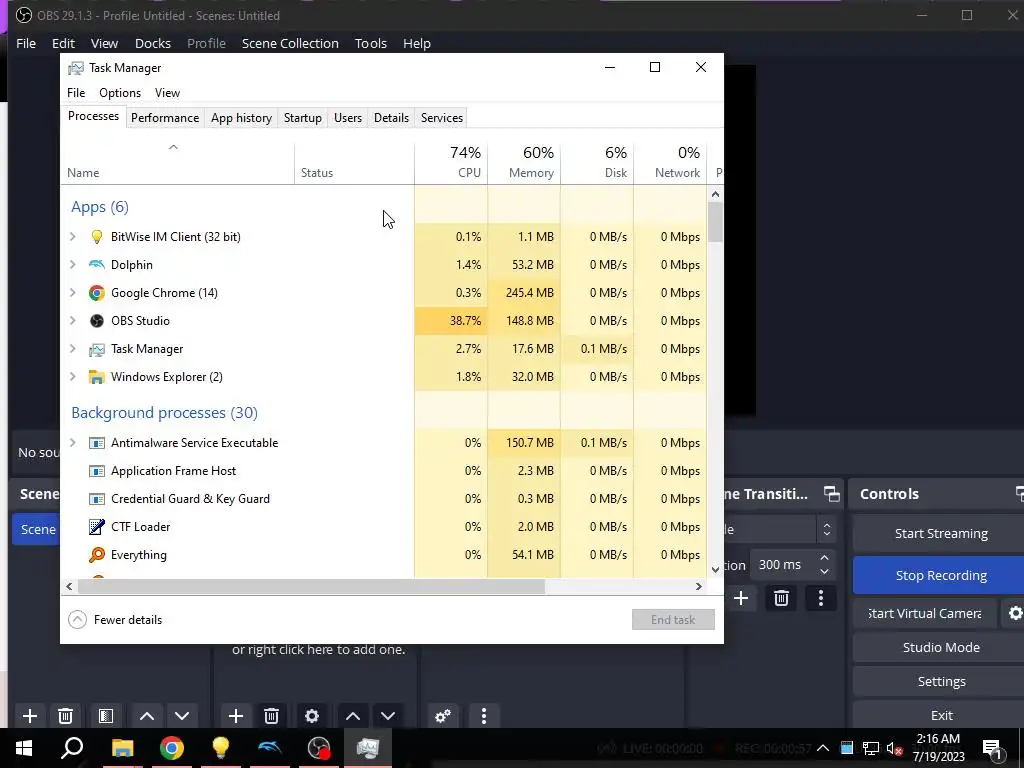Open OBS Scene Collection menu

click(290, 43)
